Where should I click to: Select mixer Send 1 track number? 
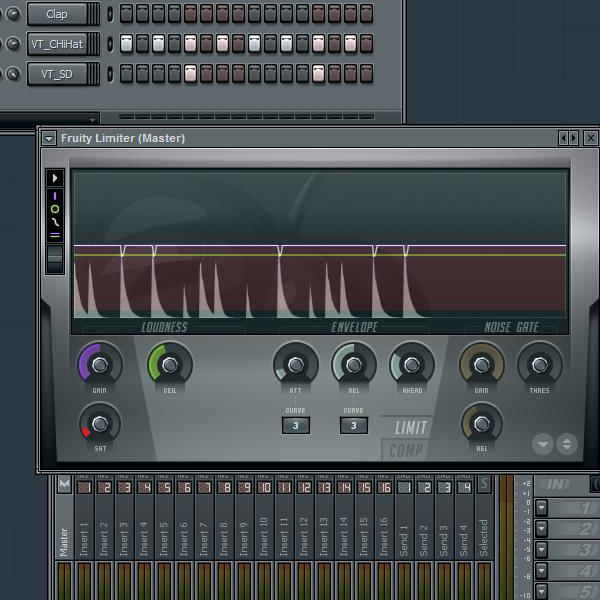pyautogui.click(x=404, y=487)
